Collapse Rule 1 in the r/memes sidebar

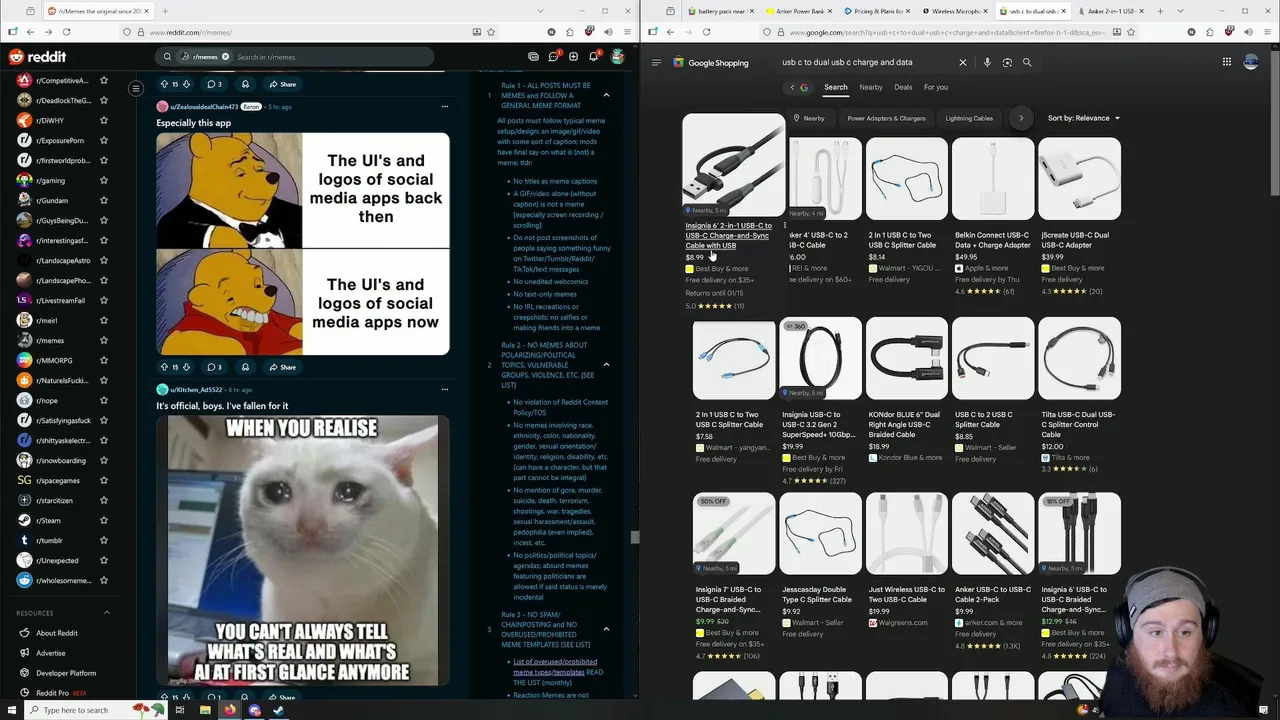[606, 95]
